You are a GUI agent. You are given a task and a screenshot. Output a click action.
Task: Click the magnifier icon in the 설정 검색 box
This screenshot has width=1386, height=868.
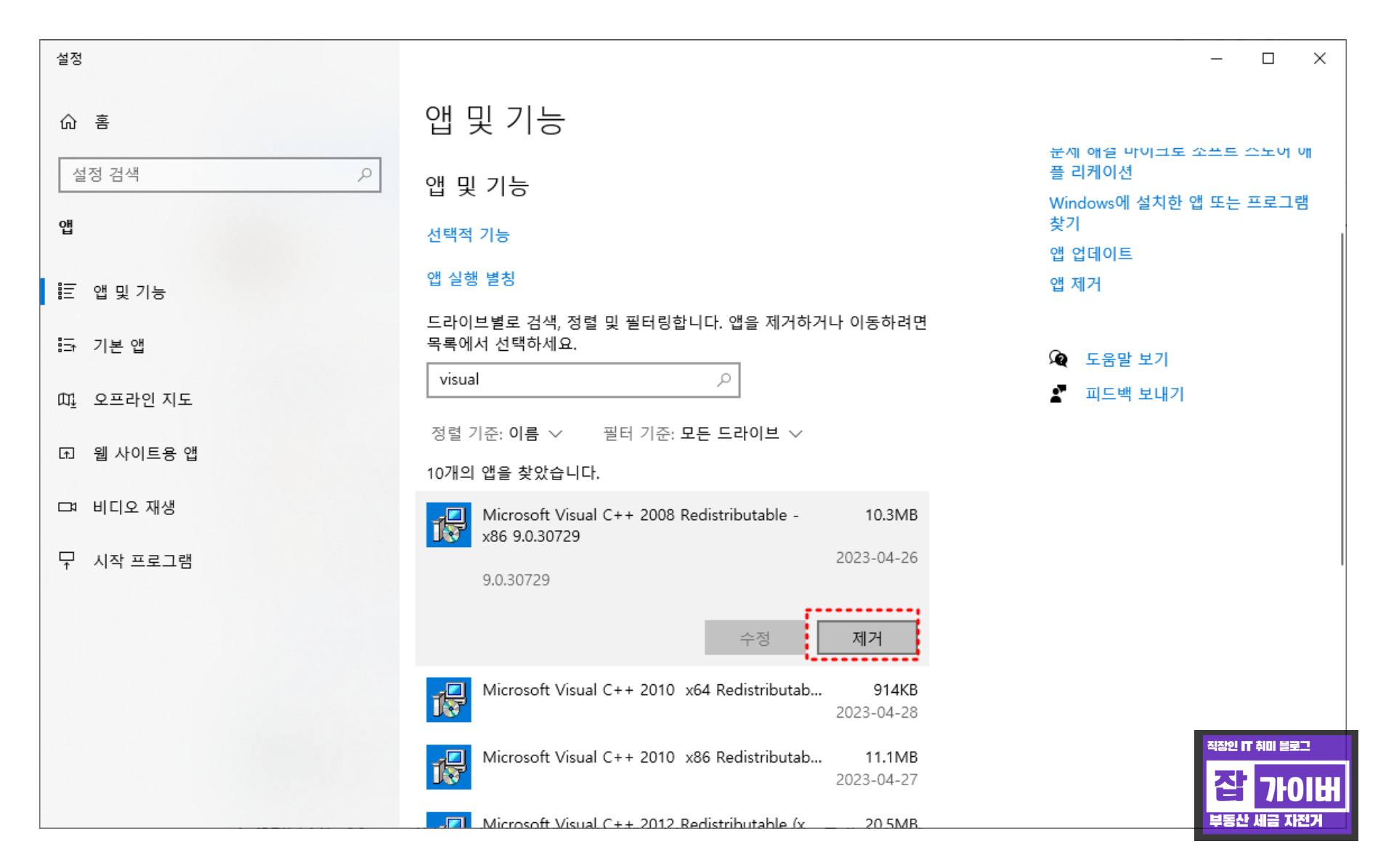click(x=365, y=174)
